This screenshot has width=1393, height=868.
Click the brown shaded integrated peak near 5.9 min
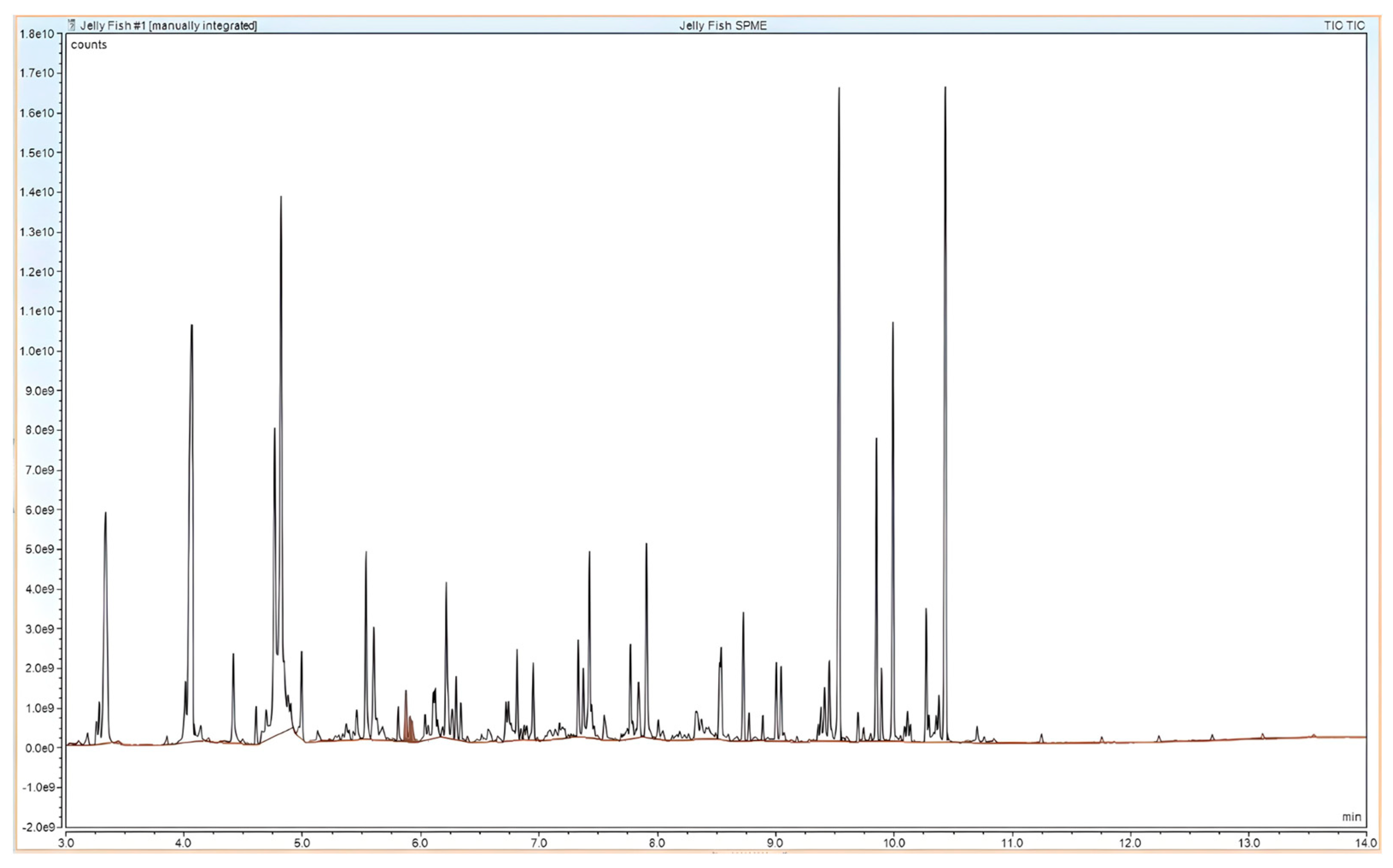(409, 727)
